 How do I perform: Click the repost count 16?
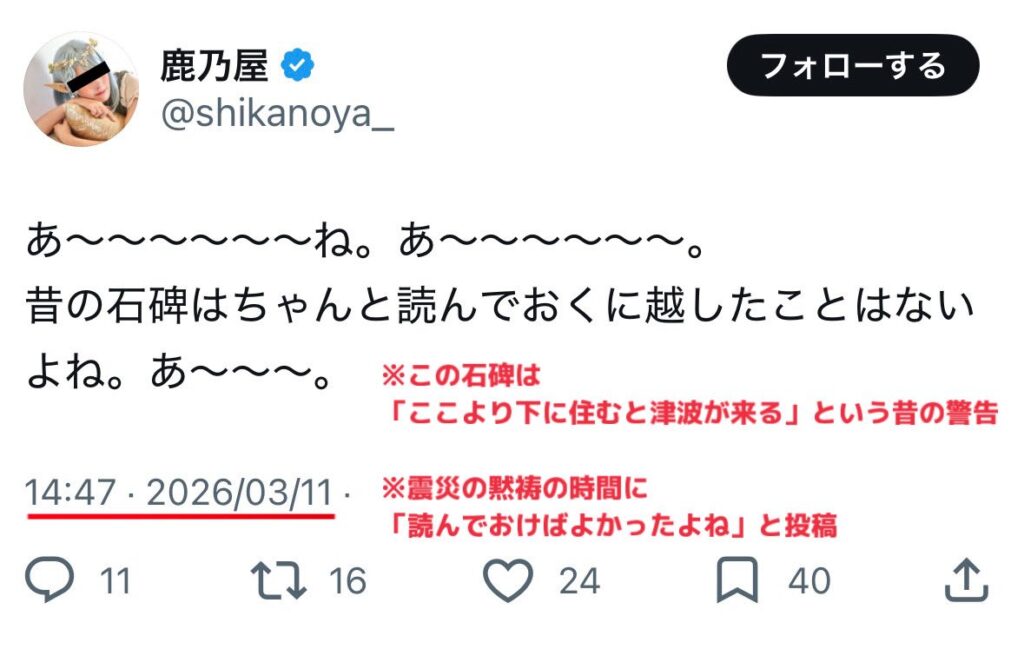[347, 581]
